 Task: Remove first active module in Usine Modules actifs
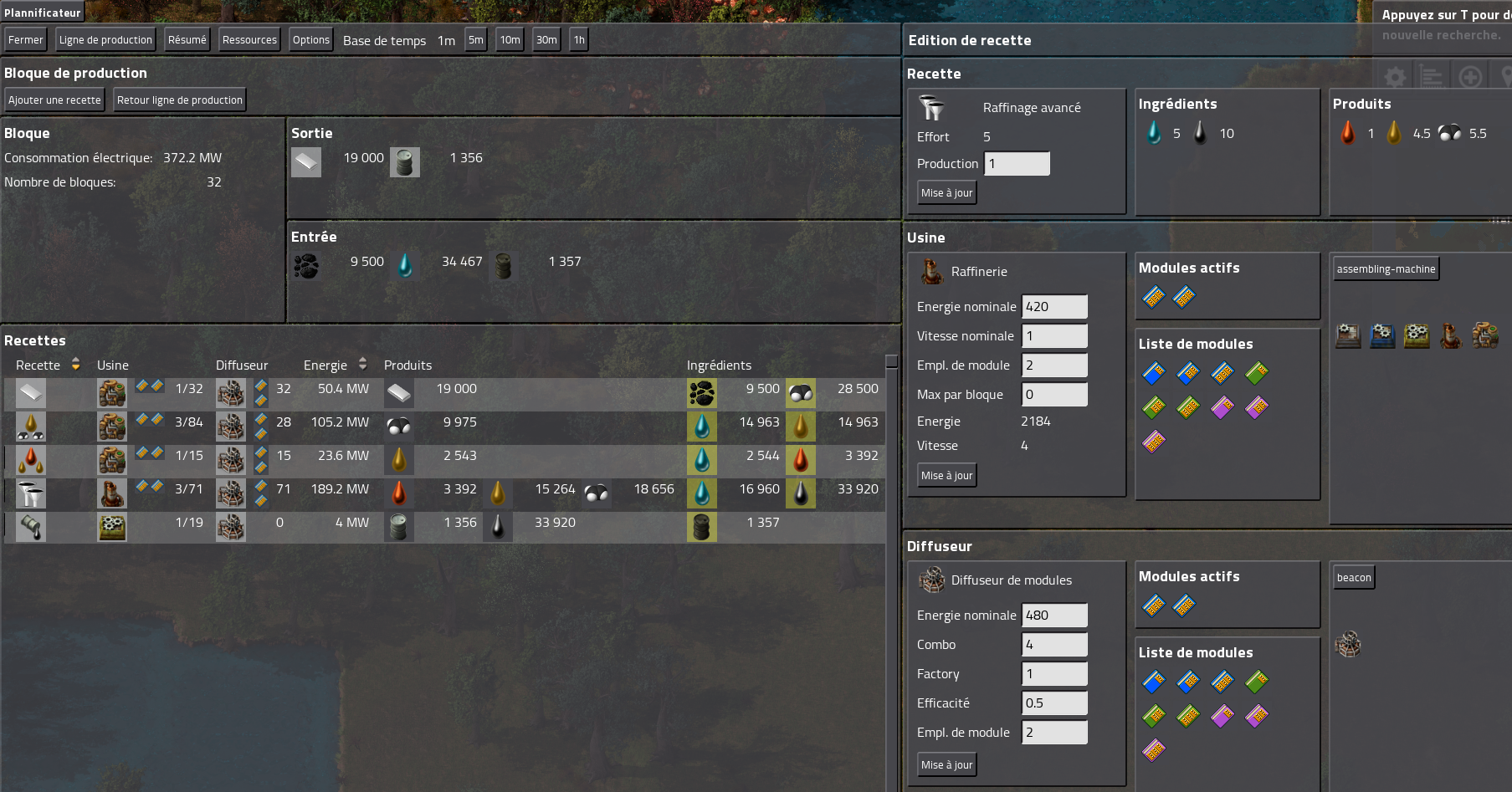point(1154,297)
